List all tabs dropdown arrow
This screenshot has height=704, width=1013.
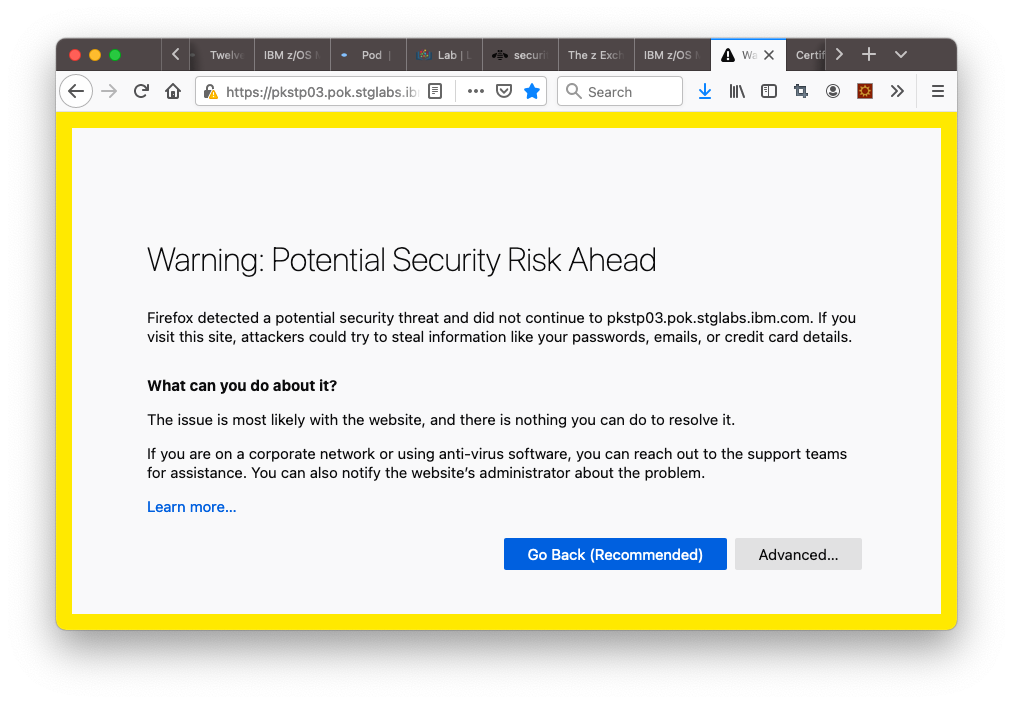[901, 54]
